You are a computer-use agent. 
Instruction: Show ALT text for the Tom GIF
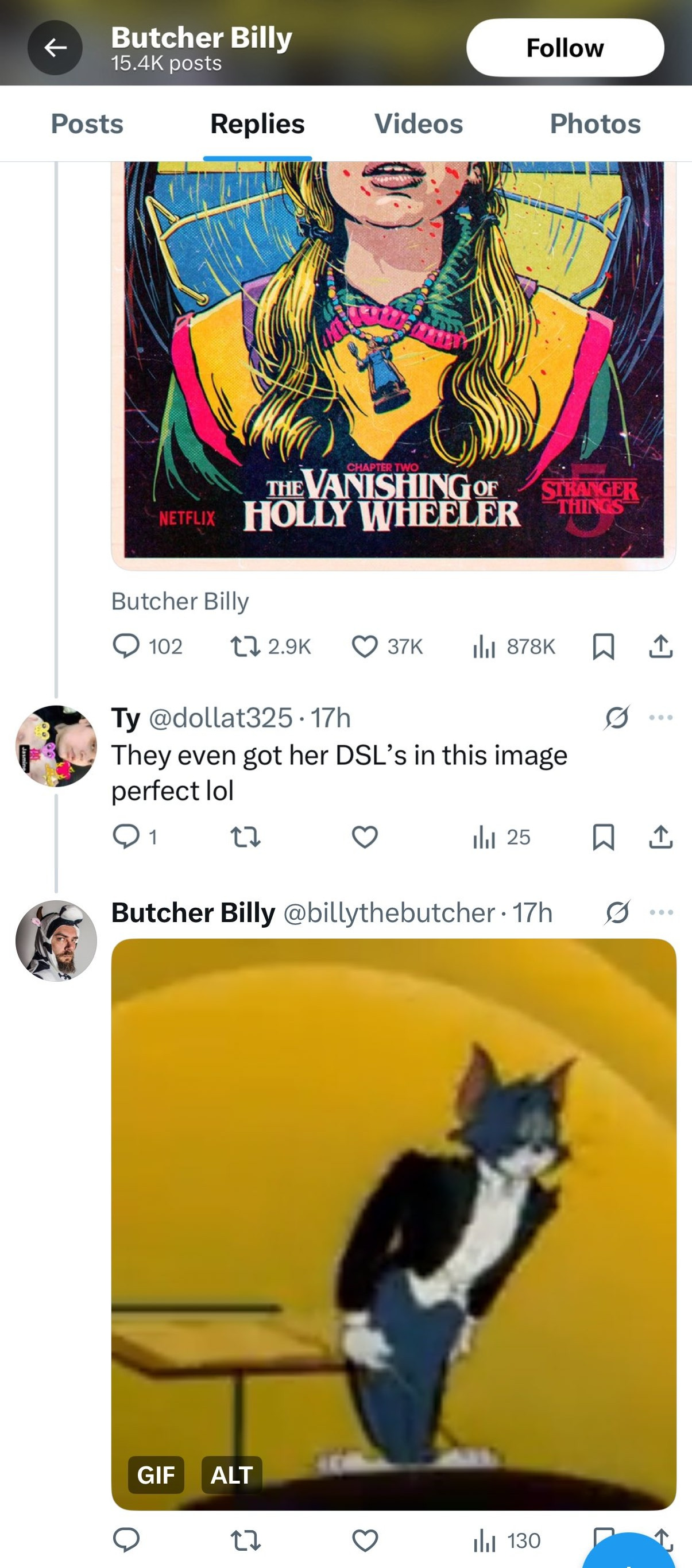(232, 1475)
